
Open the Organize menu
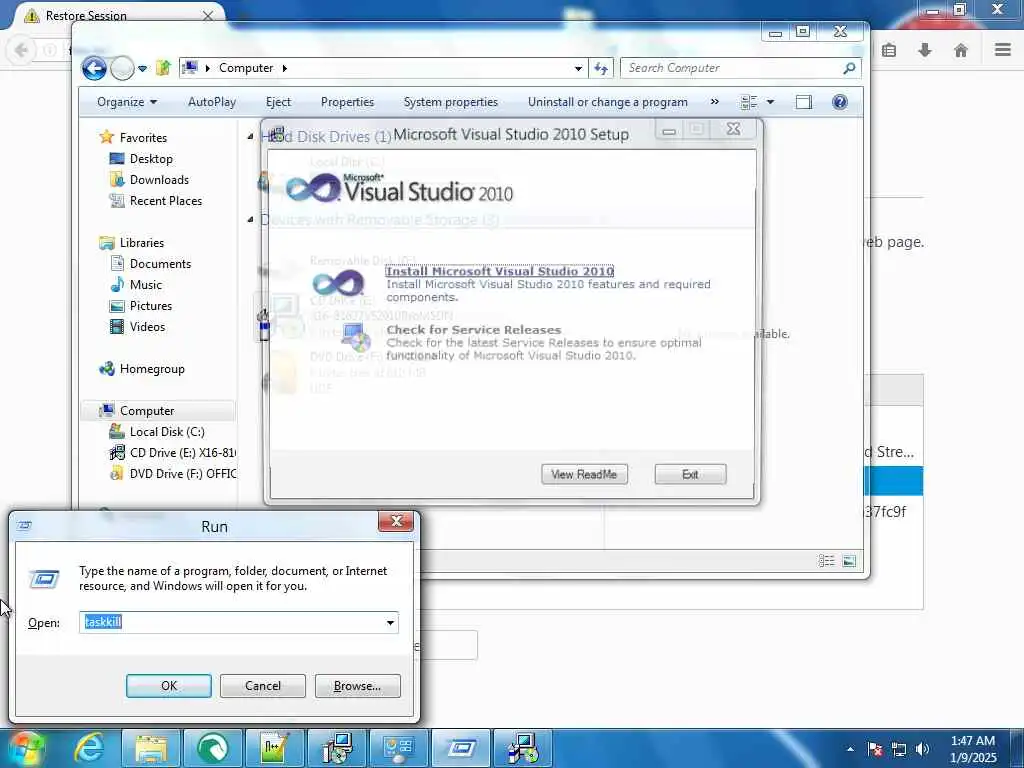tap(127, 102)
